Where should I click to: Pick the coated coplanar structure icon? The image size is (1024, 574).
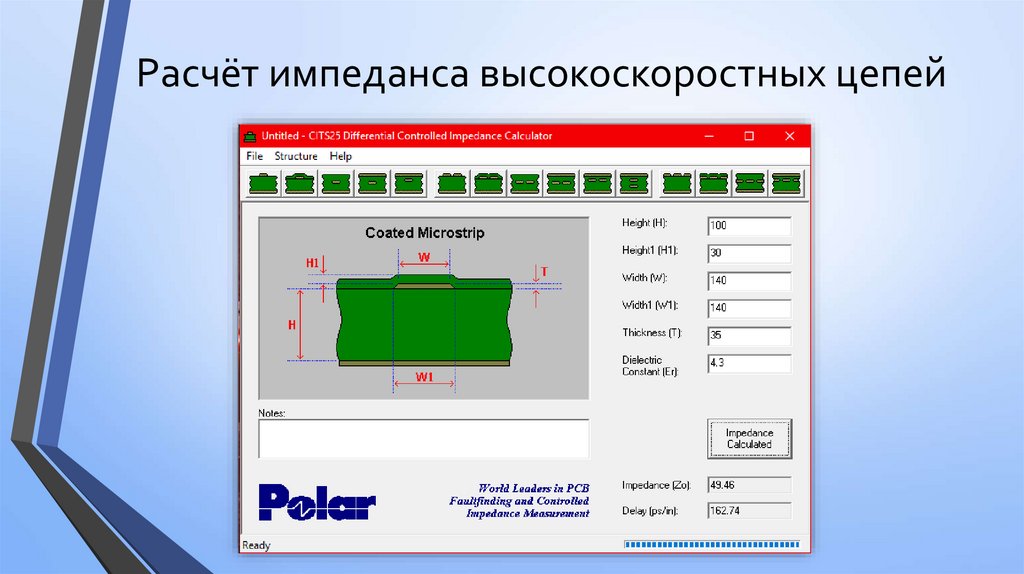714,183
